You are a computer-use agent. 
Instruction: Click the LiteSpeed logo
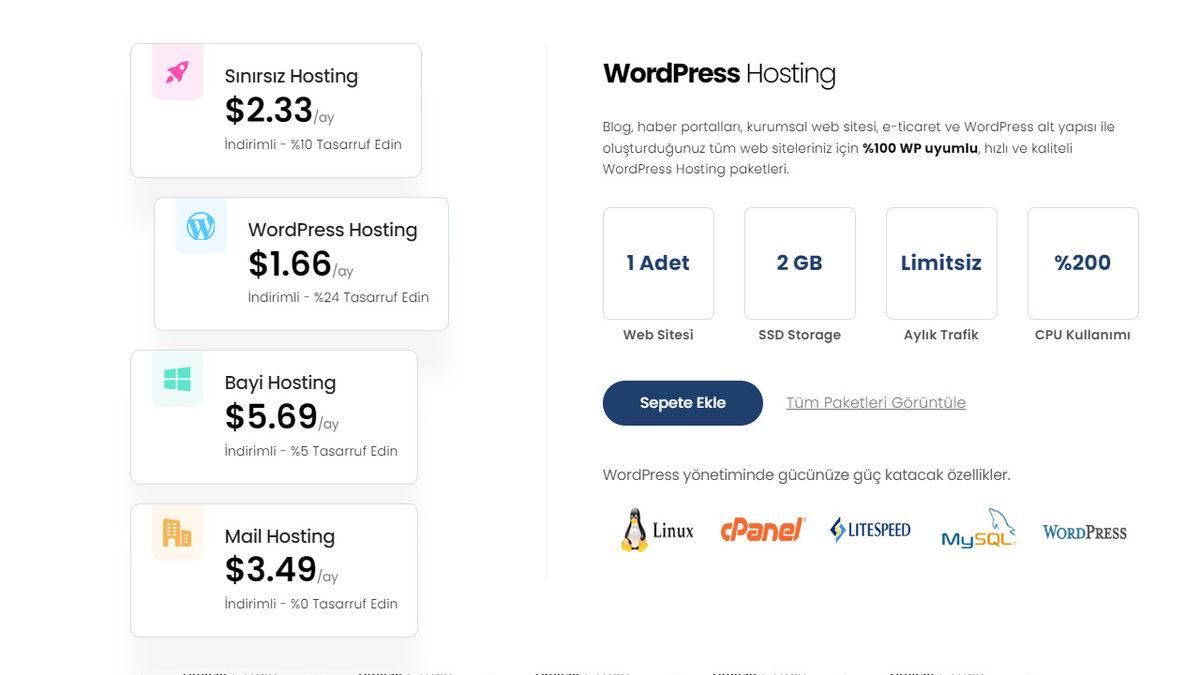(870, 530)
